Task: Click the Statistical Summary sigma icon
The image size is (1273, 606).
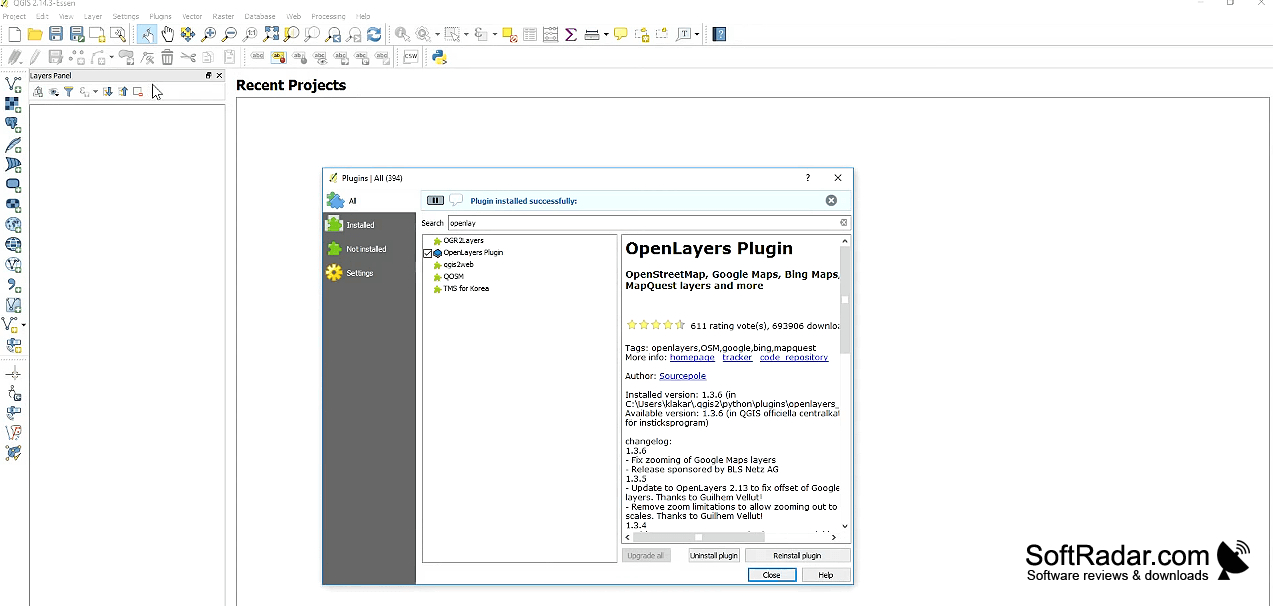Action: point(571,34)
